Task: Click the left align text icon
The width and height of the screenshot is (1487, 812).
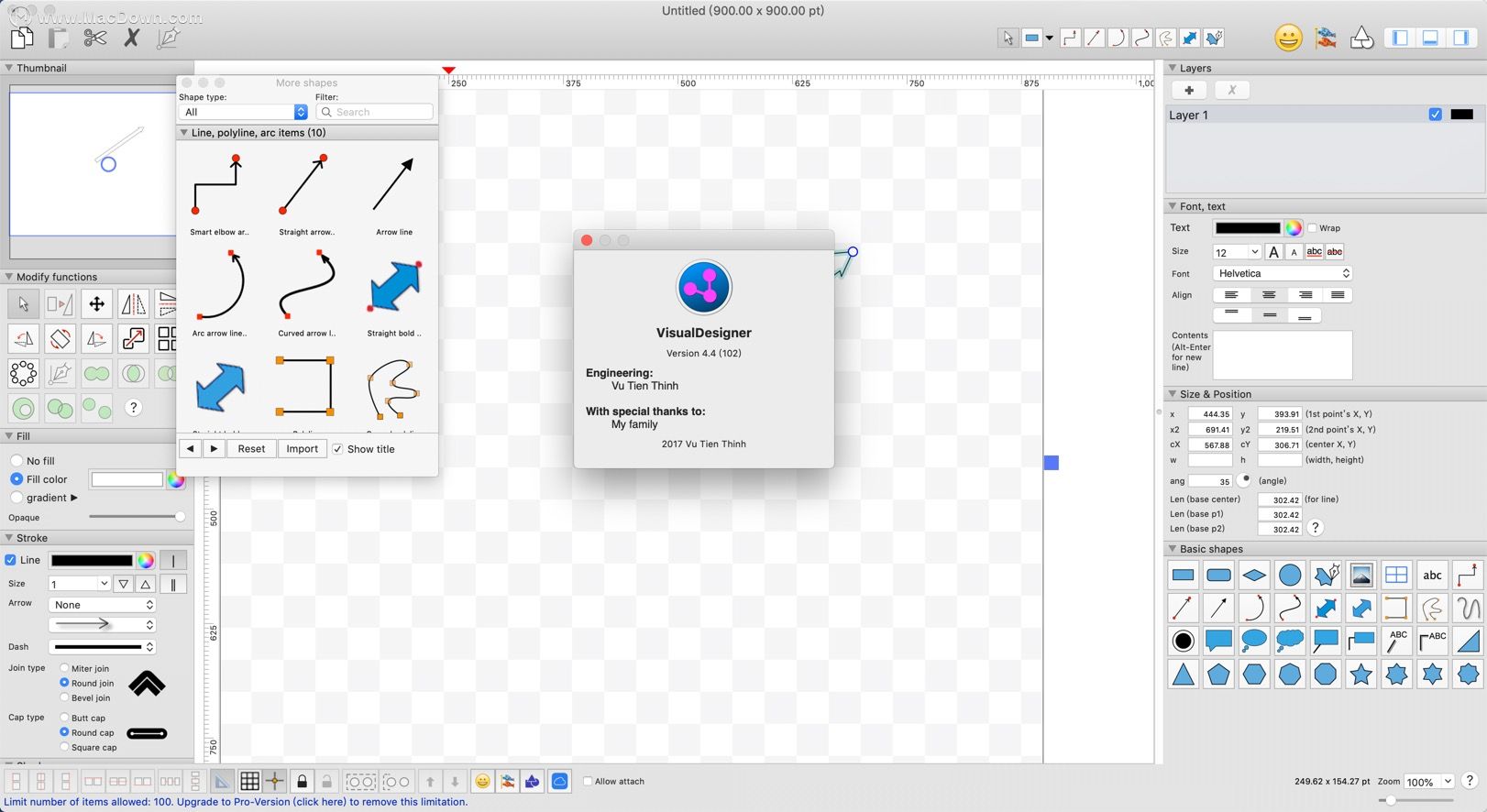Action: (1231, 295)
